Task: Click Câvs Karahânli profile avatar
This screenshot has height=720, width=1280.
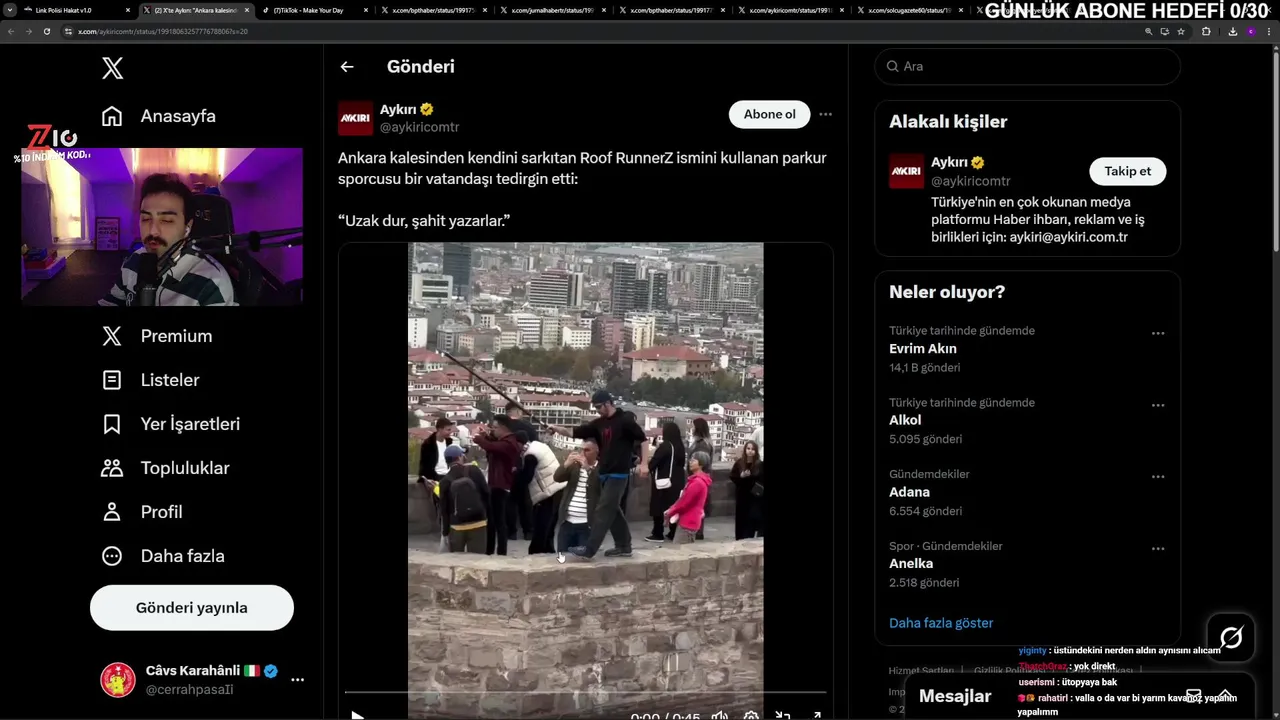Action: 118,680
